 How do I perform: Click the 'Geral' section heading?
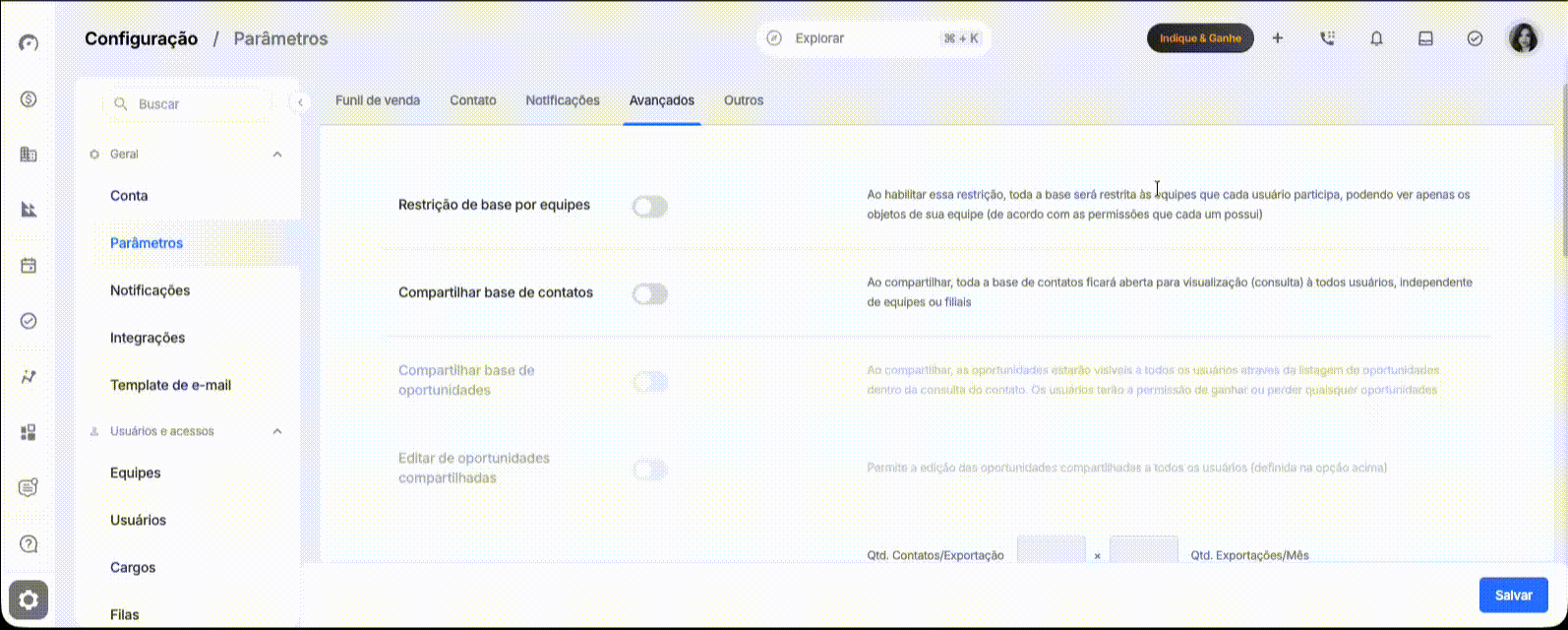pyautogui.click(x=124, y=155)
